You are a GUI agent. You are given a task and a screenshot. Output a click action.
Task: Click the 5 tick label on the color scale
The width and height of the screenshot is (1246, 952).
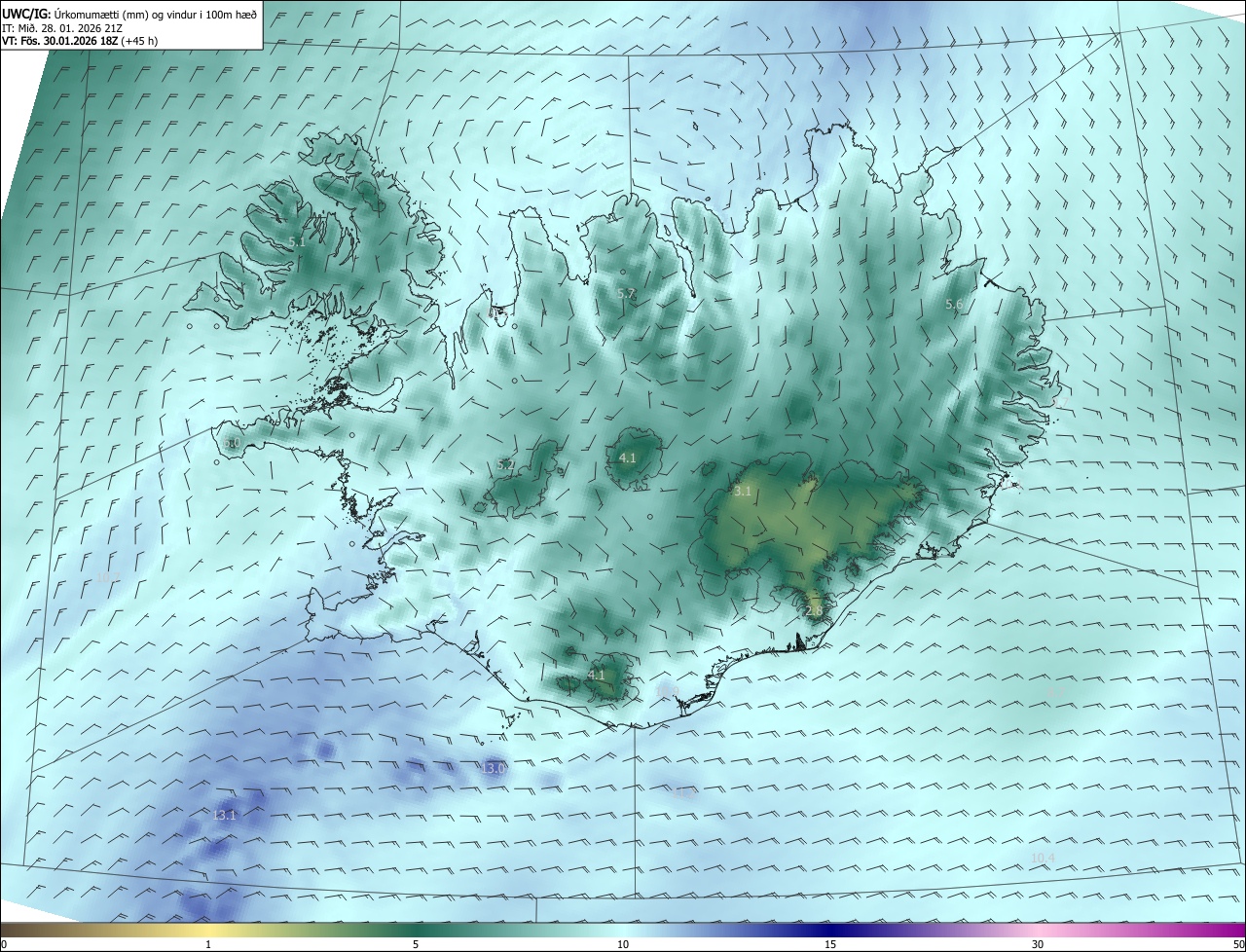pyautogui.click(x=416, y=944)
